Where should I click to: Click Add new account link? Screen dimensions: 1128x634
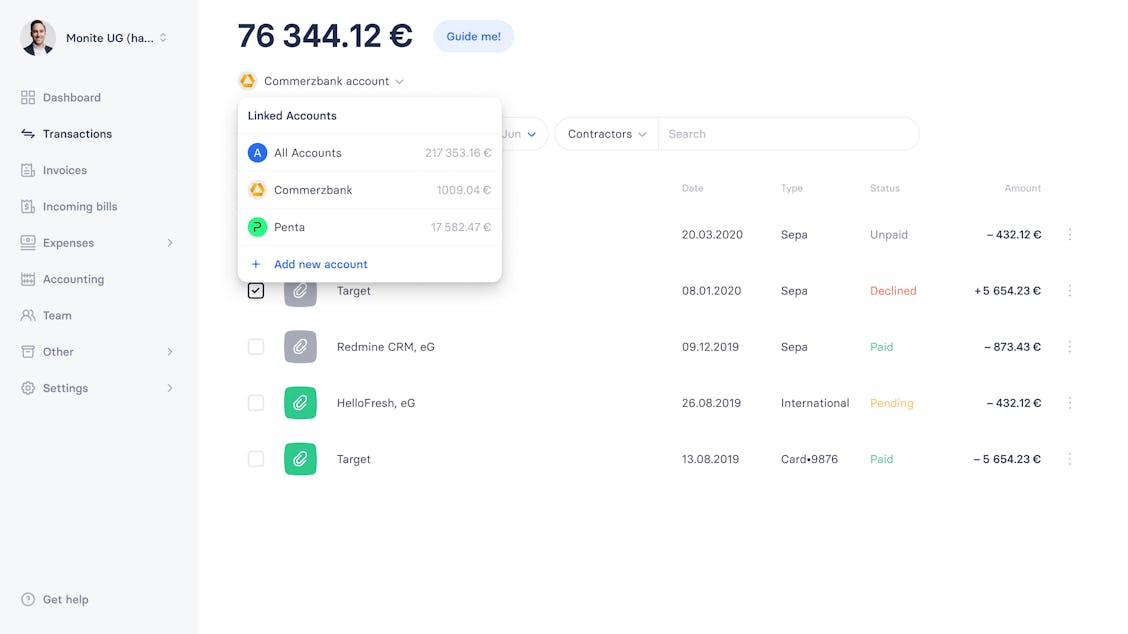click(321, 264)
